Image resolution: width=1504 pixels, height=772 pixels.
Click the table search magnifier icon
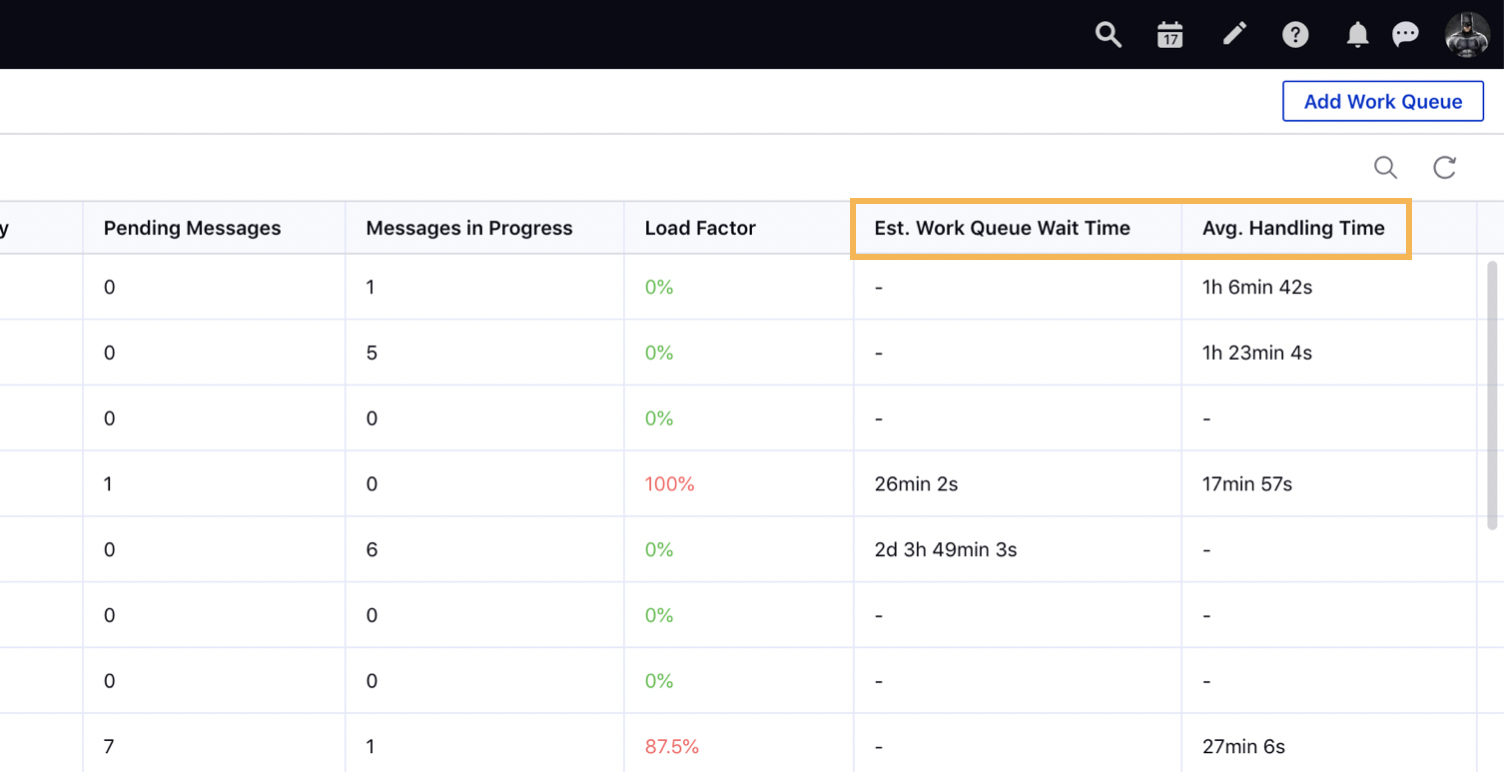(1385, 167)
